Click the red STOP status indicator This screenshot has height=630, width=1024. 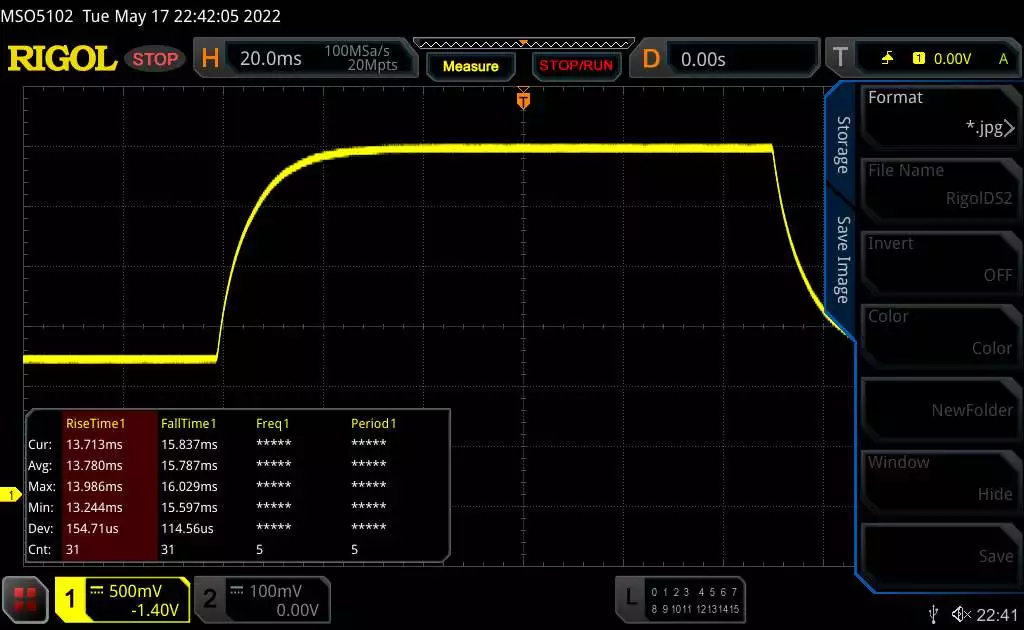(x=155, y=59)
